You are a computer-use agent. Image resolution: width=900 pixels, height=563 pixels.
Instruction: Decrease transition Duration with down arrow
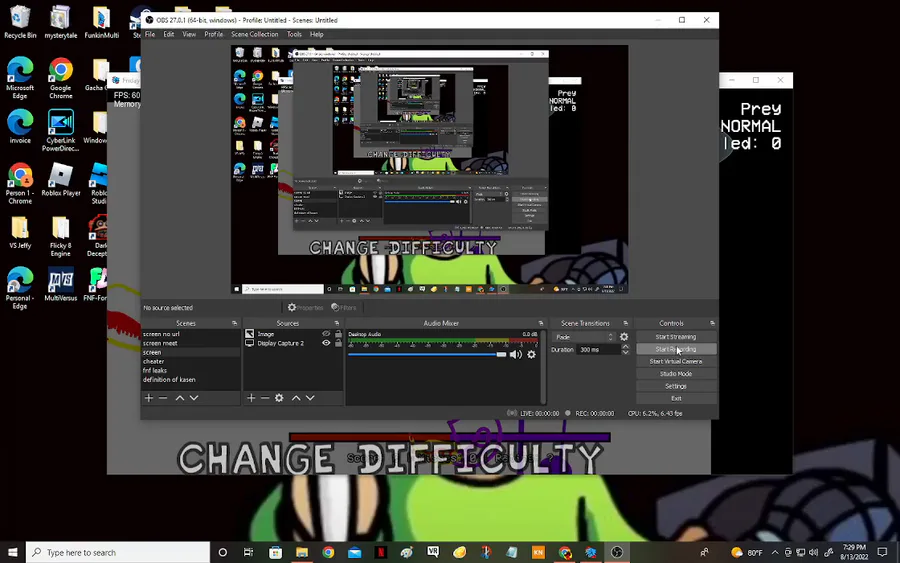coord(625,352)
